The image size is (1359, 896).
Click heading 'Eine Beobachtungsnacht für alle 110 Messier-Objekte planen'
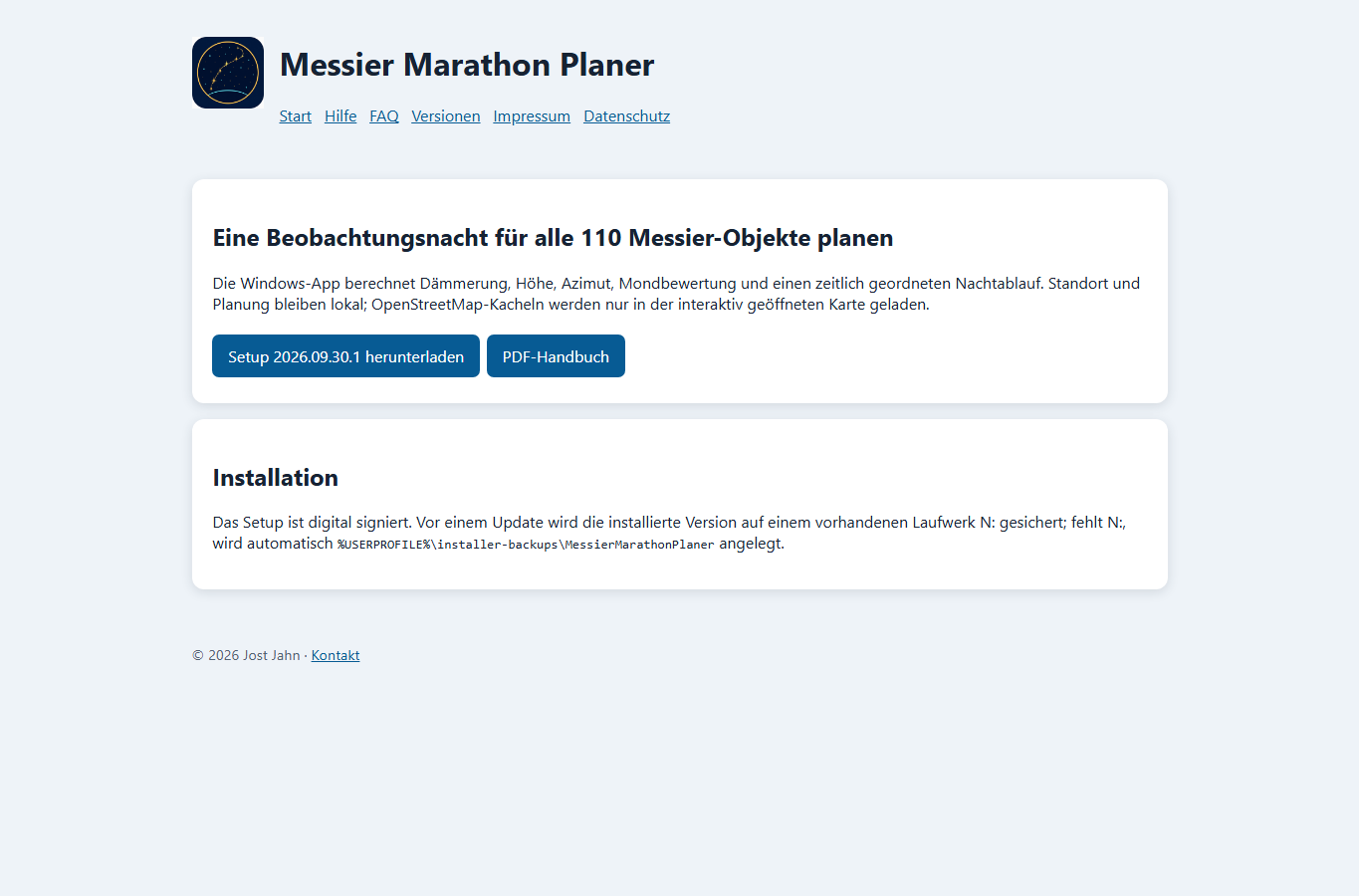point(553,238)
